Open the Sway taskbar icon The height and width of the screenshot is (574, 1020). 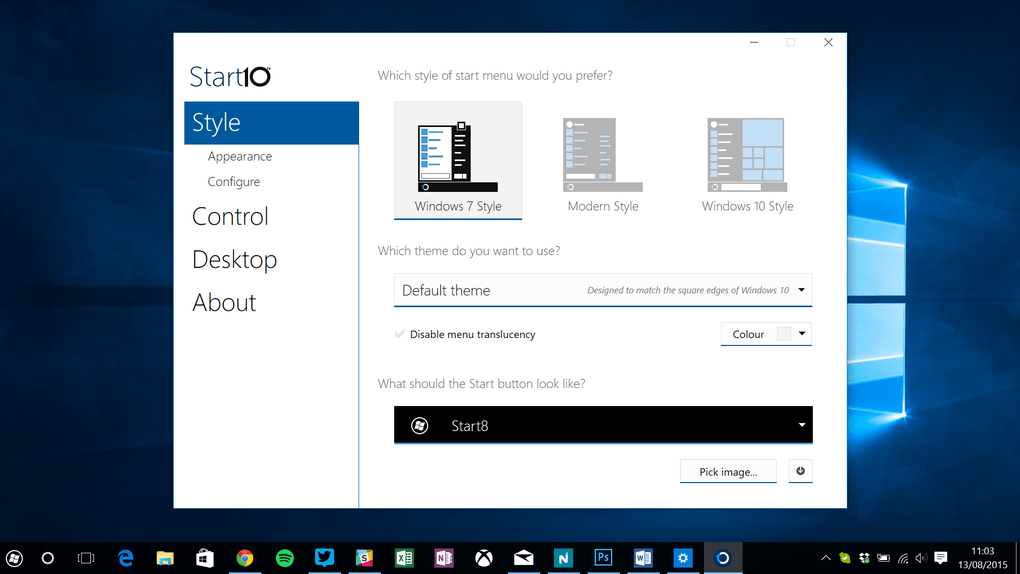(364, 558)
